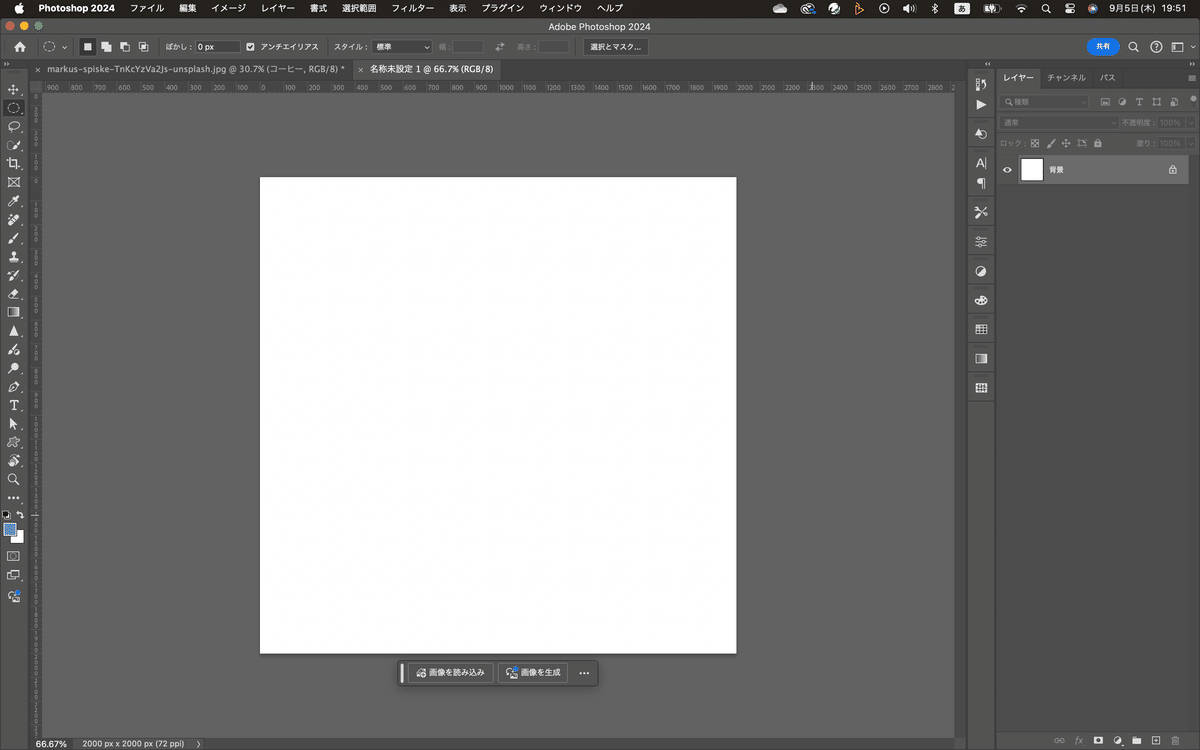The width and height of the screenshot is (1200, 750).
Task: Toggle type layer filter in Layers panel
Action: click(1139, 102)
